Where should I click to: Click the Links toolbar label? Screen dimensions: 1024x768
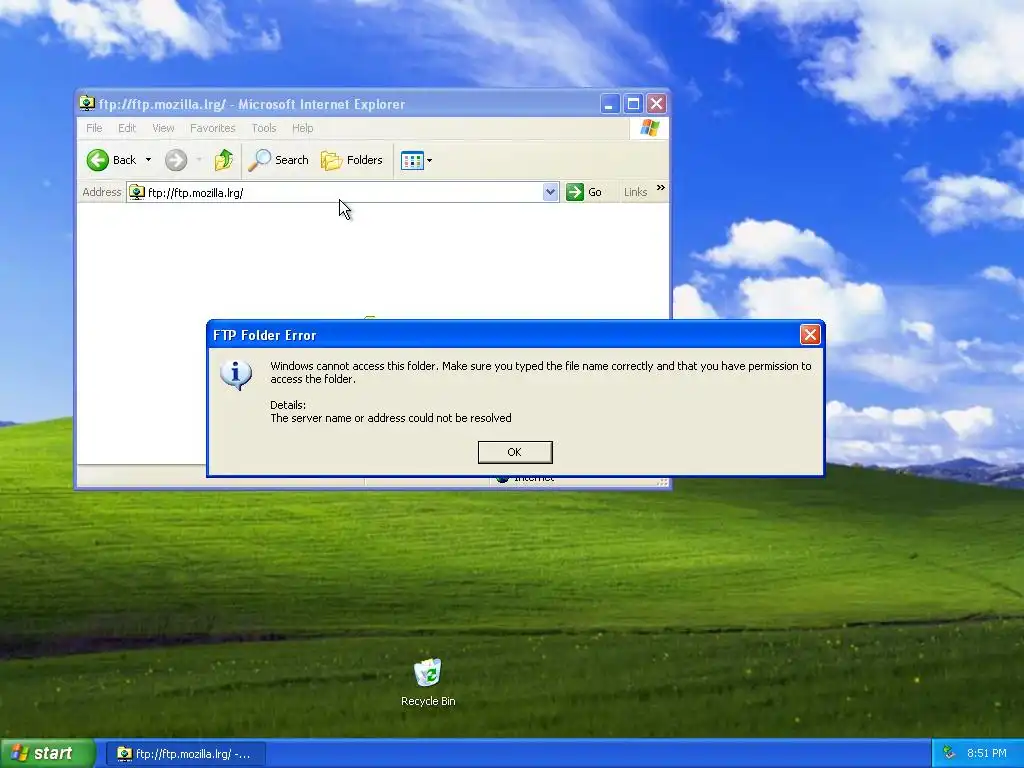click(x=635, y=192)
